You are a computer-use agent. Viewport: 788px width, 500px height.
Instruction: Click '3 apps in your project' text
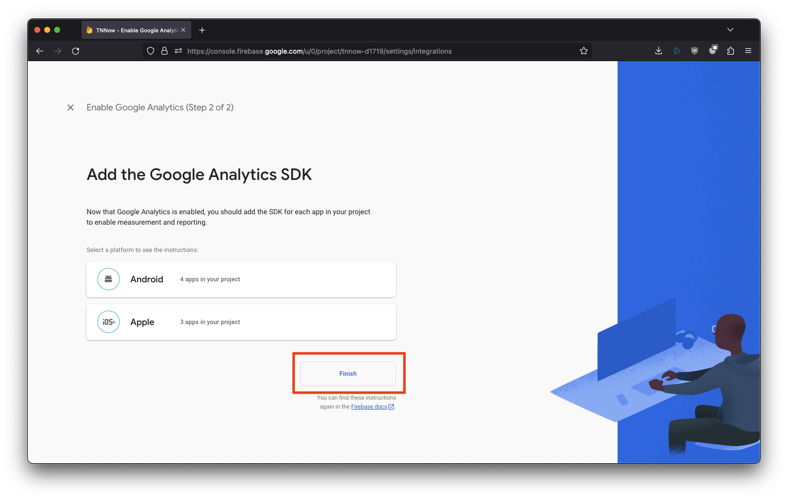(x=210, y=322)
